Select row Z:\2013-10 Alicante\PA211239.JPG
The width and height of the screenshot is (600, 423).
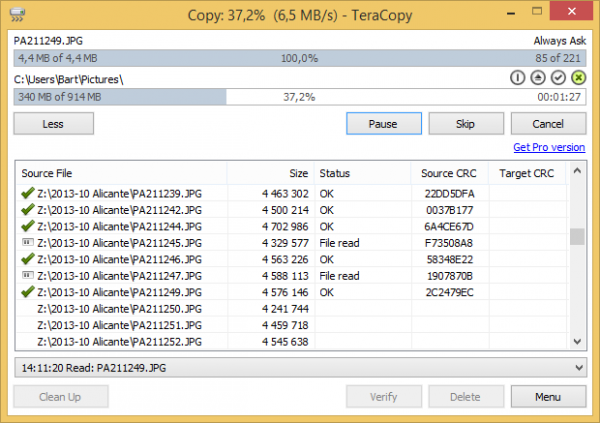(x=292, y=194)
